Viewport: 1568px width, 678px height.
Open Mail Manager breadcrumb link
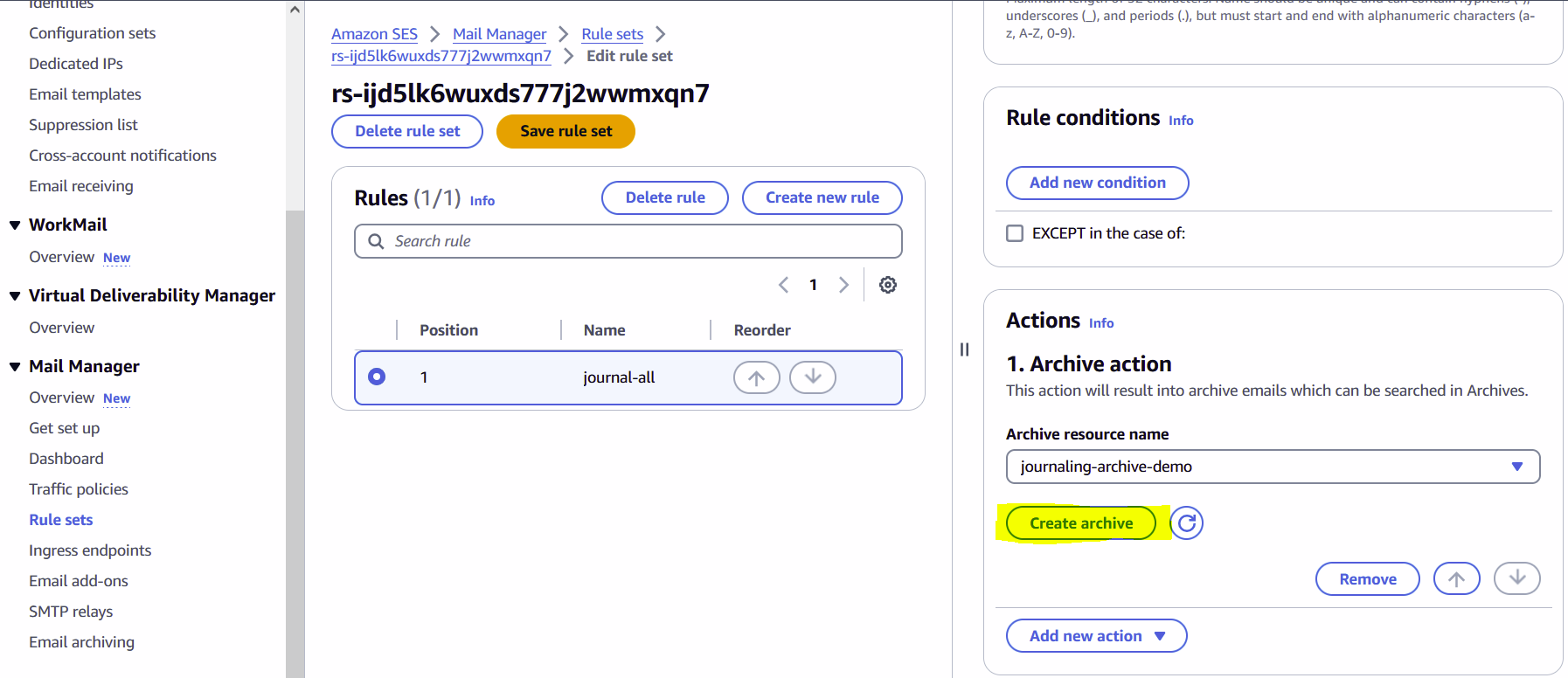499,34
